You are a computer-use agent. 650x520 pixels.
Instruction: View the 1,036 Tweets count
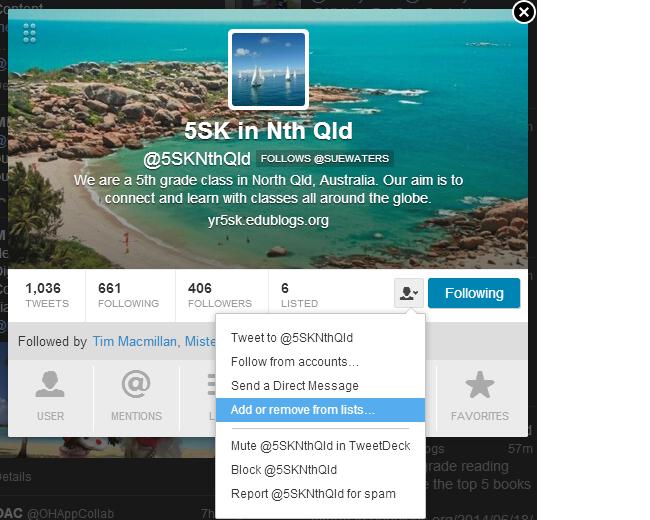point(47,295)
